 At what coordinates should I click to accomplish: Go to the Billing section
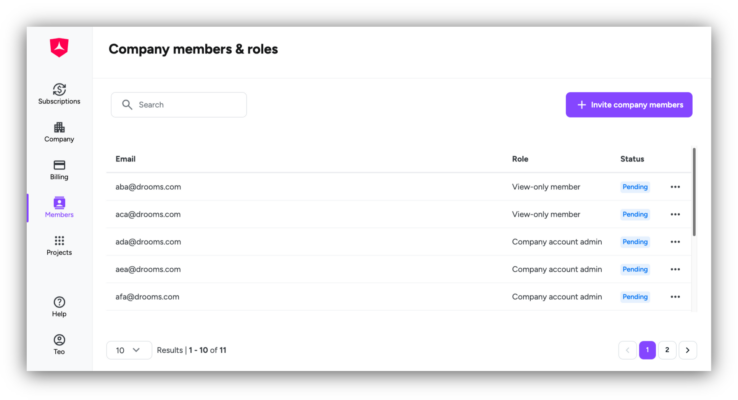tap(59, 169)
